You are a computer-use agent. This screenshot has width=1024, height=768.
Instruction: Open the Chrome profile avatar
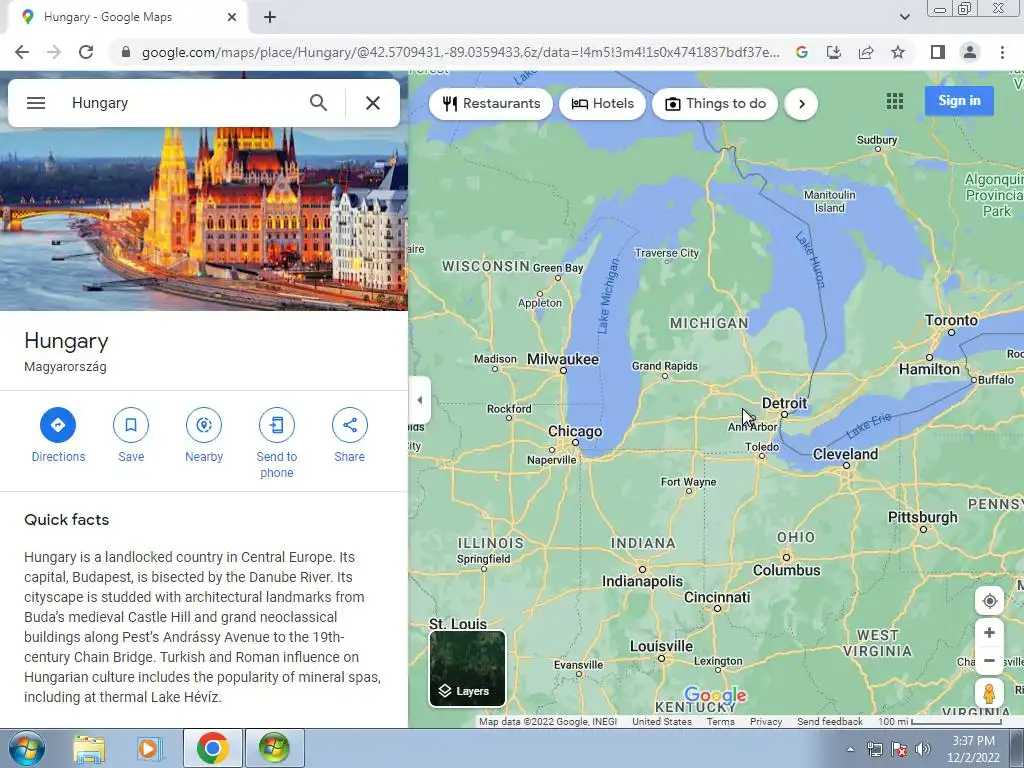[x=970, y=52]
